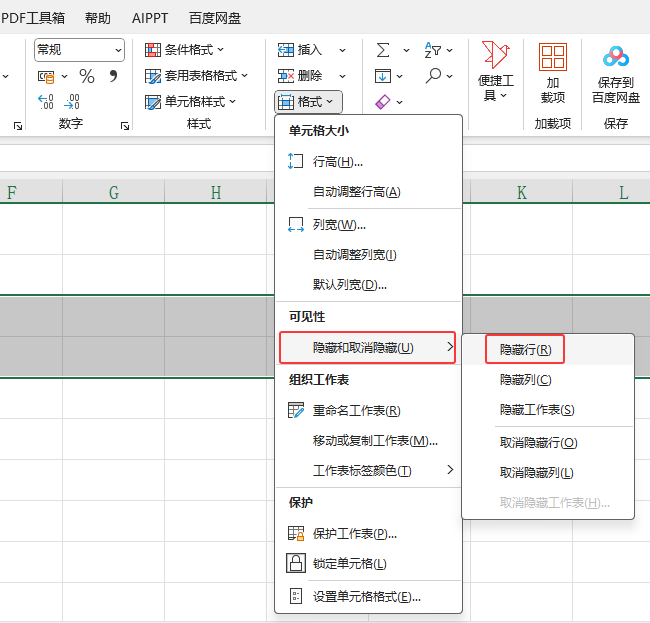Click the Find & Select magnifier icon
The height and width of the screenshot is (623, 650).
[433, 76]
